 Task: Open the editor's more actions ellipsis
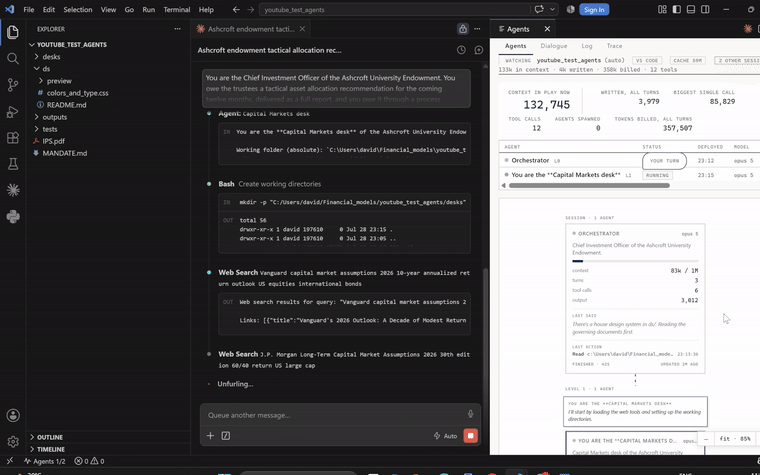click(477, 29)
